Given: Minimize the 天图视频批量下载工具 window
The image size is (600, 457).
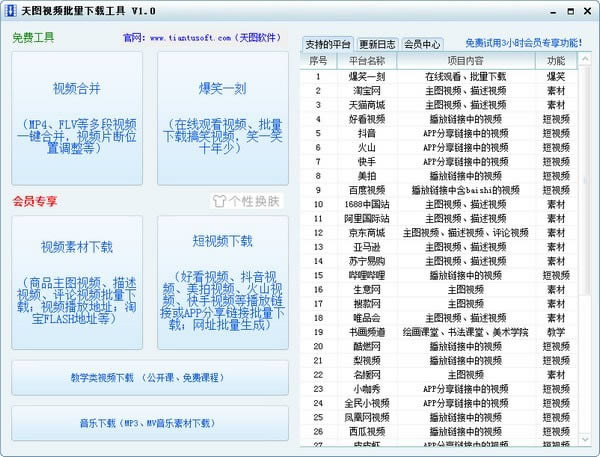Looking at the screenshot, I should 553,11.
